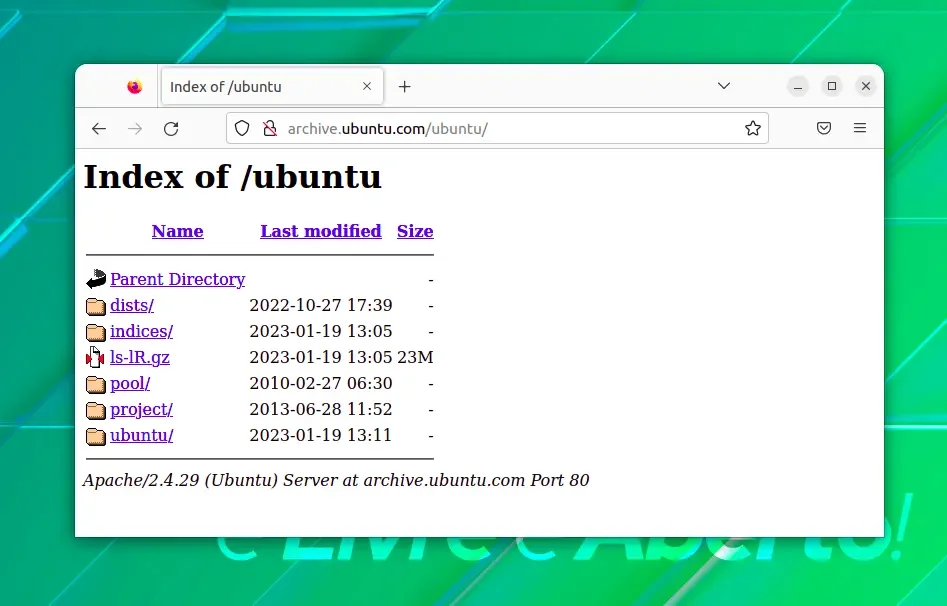
Task: Open the Save to Pocket icon
Action: coord(824,128)
